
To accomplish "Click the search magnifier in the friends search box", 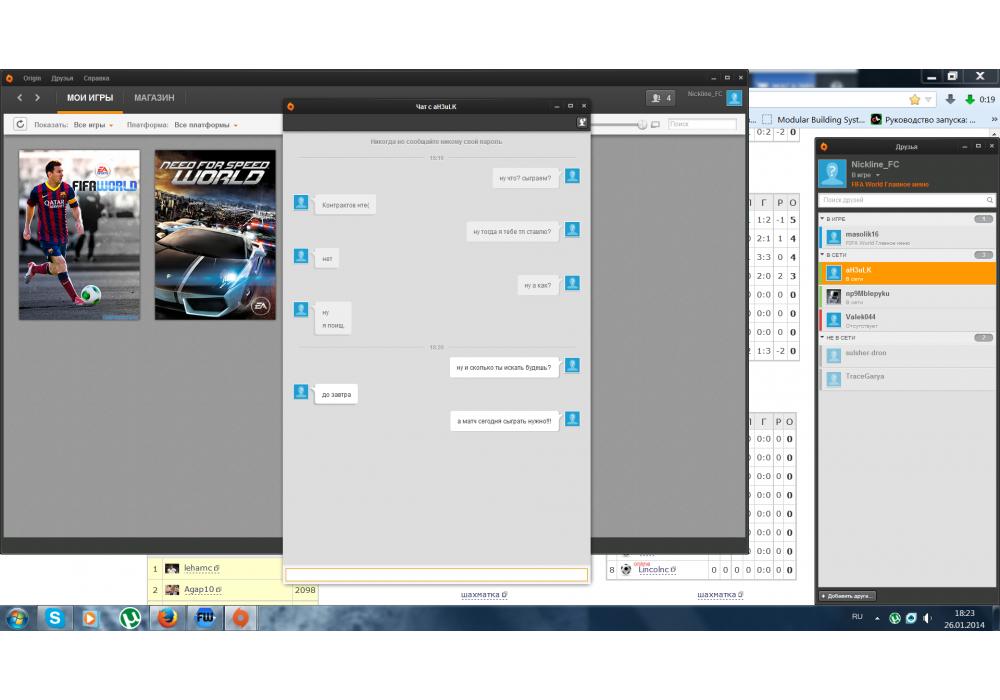I will pyautogui.click(x=989, y=200).
